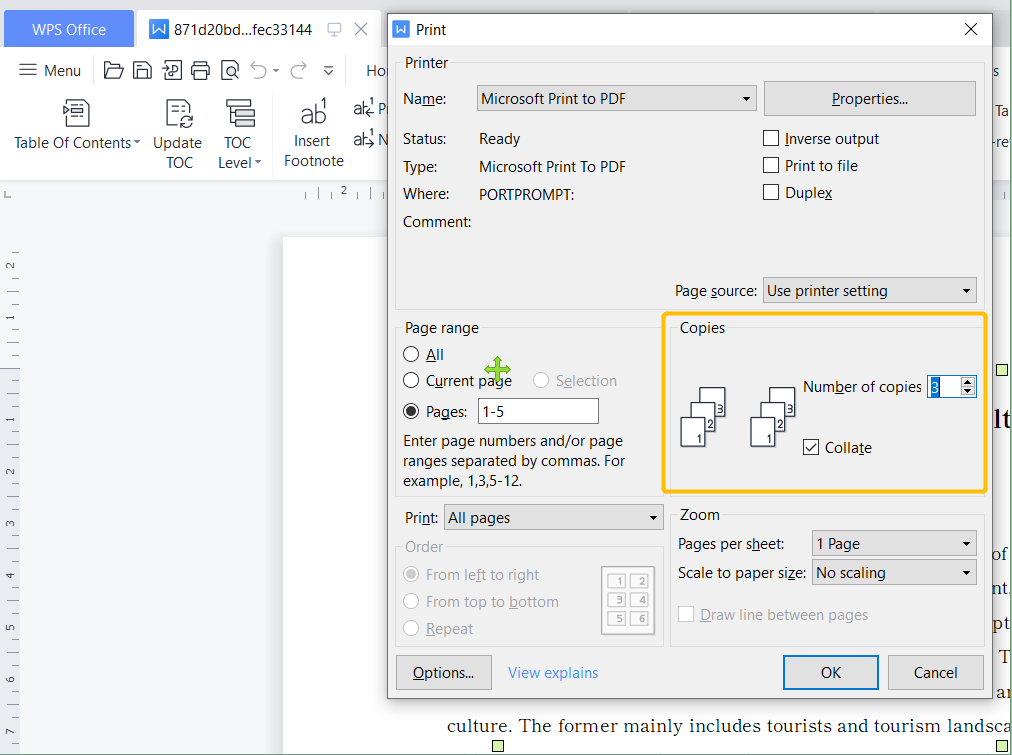This screenshot has width=1012, height=755.
Task: Open a file using the folder icon
Action: tap(113, 70)
